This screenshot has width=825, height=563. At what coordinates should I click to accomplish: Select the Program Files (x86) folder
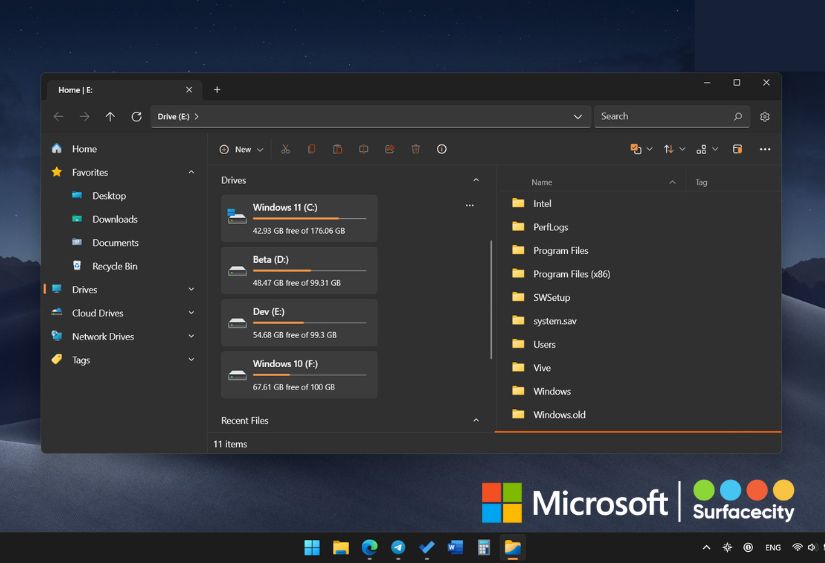click(x=571, y=274)
